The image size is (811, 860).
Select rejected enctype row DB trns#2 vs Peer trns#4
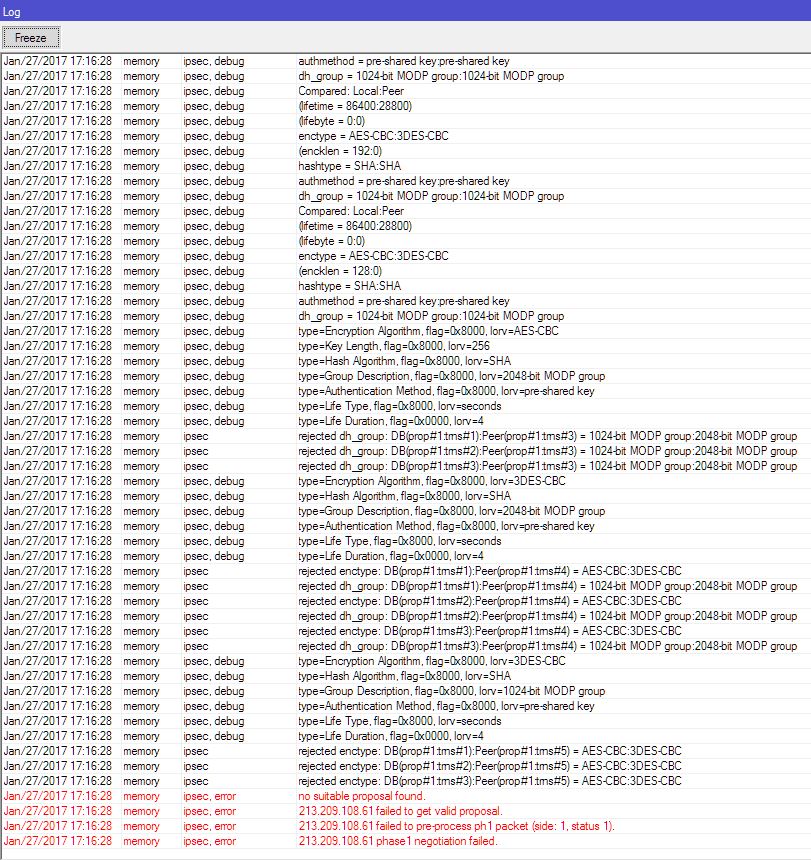tap(406, 601)
